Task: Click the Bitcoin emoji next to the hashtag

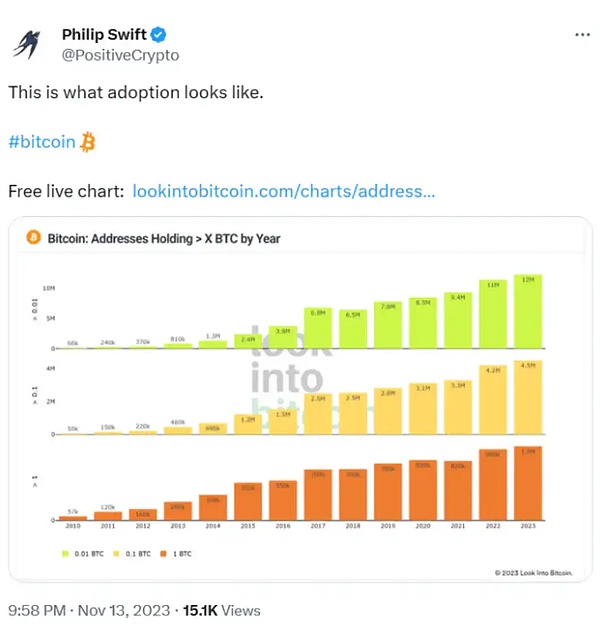Action: point(88,142)
